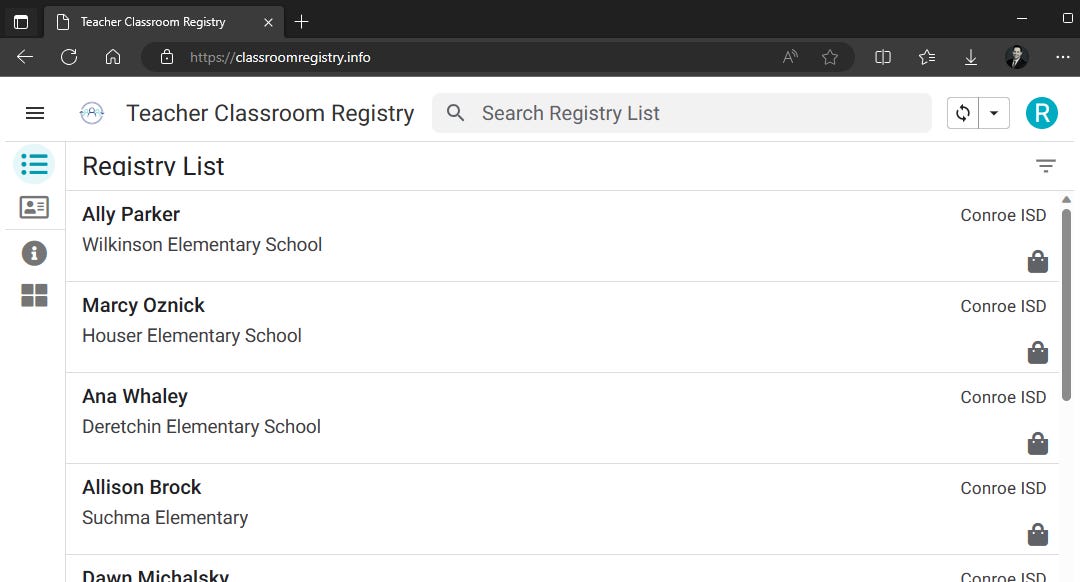Open the filter icon above the registry entries

point(1046,165)
